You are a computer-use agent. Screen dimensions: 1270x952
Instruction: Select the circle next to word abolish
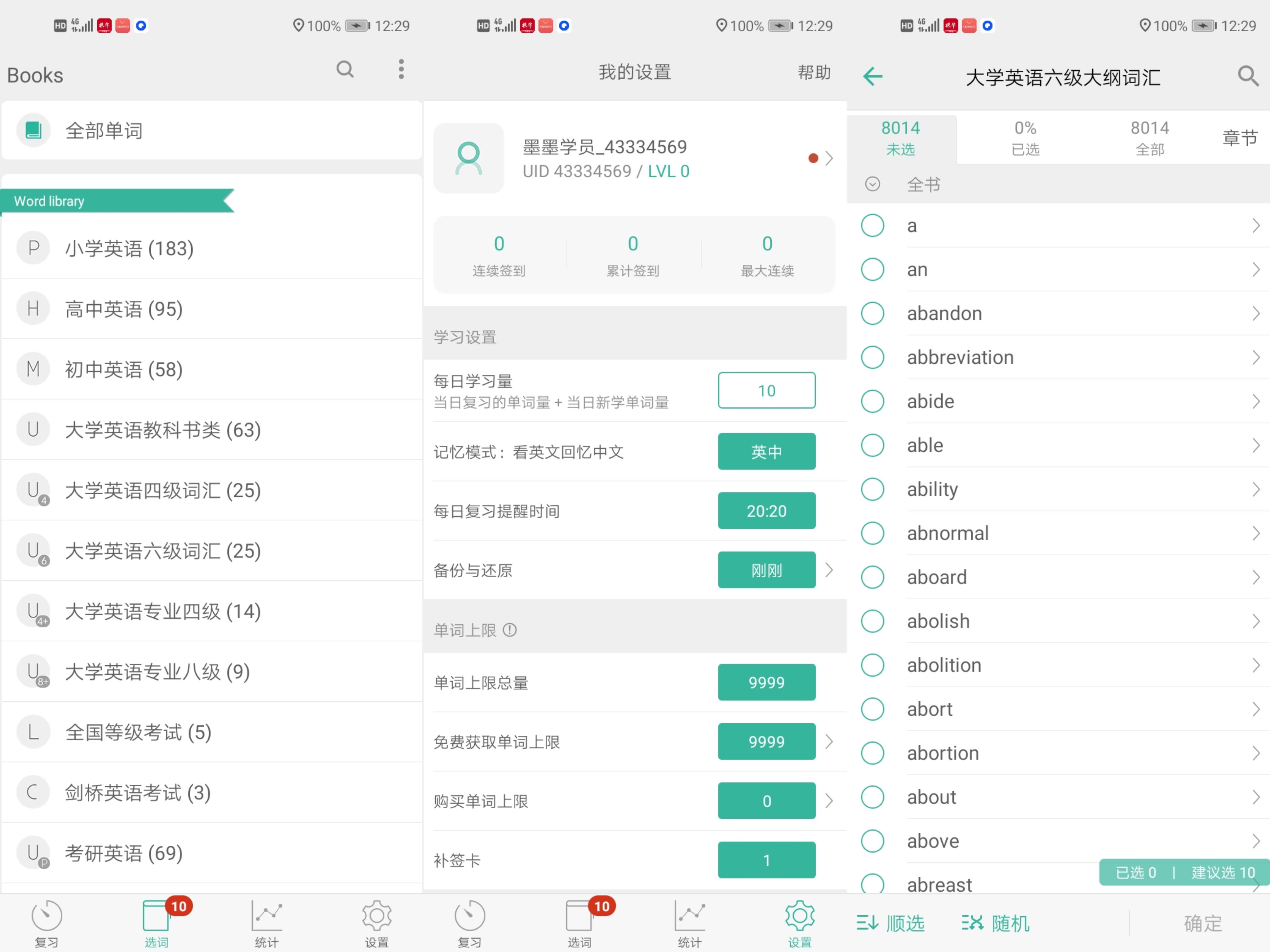872,621
